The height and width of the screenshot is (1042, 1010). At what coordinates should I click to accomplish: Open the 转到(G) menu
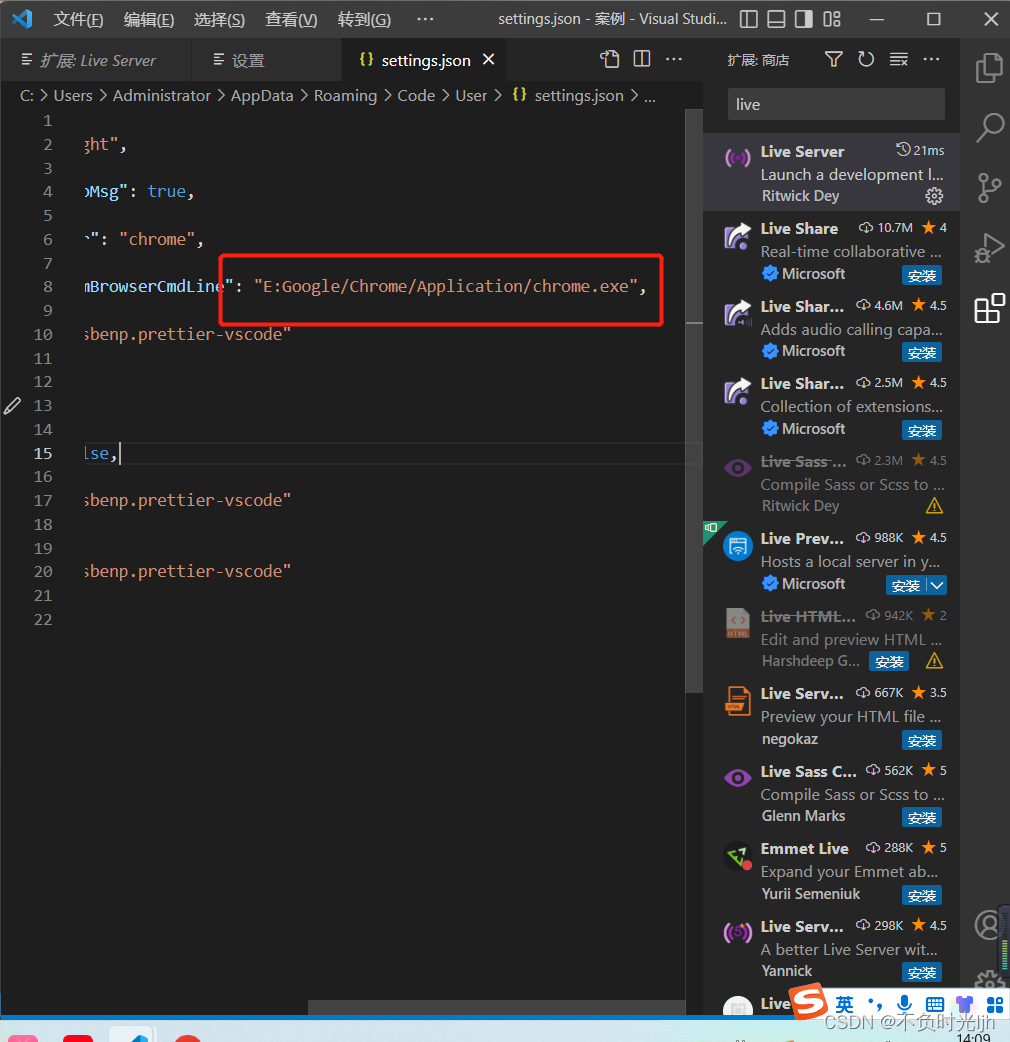pos(364,19)
